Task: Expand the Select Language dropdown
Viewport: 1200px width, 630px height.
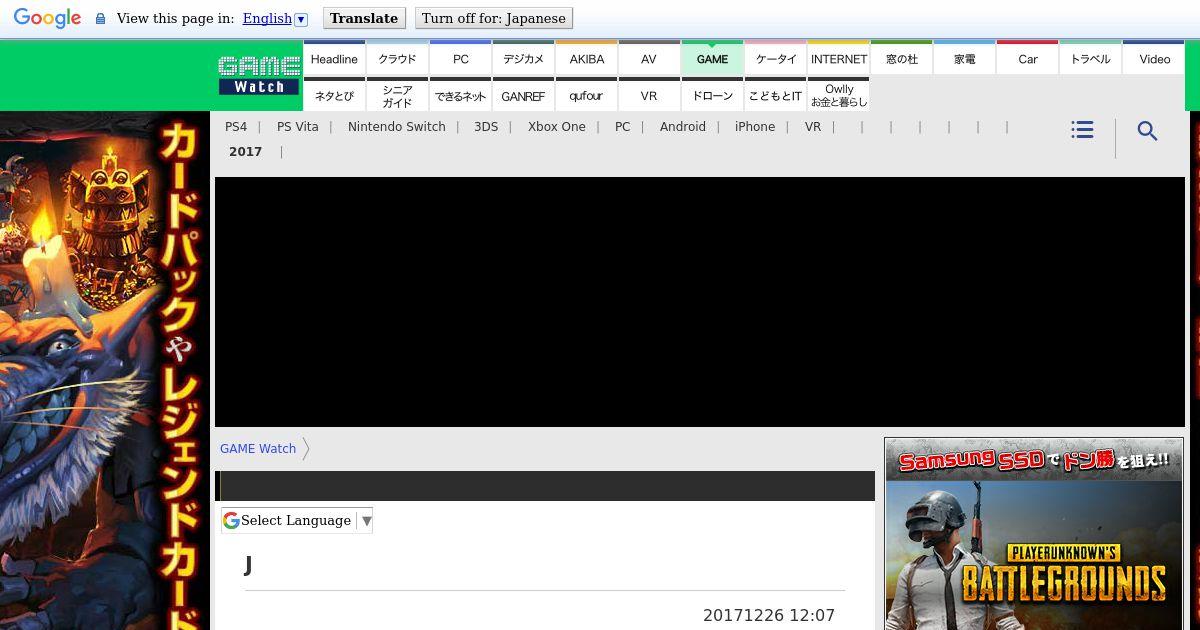Action: pos(296,520)
